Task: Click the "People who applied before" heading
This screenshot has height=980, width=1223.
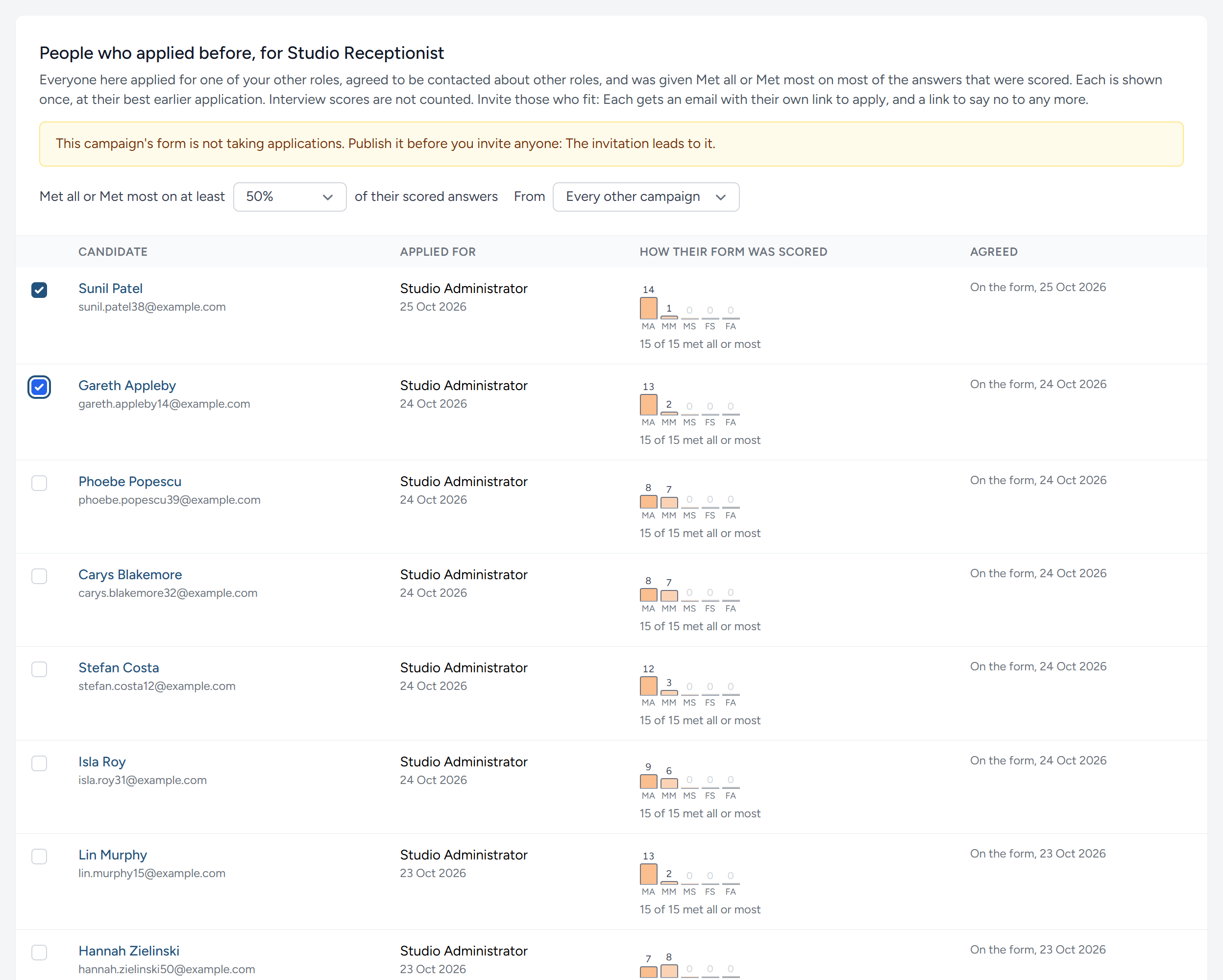Action: pos(242,53)
